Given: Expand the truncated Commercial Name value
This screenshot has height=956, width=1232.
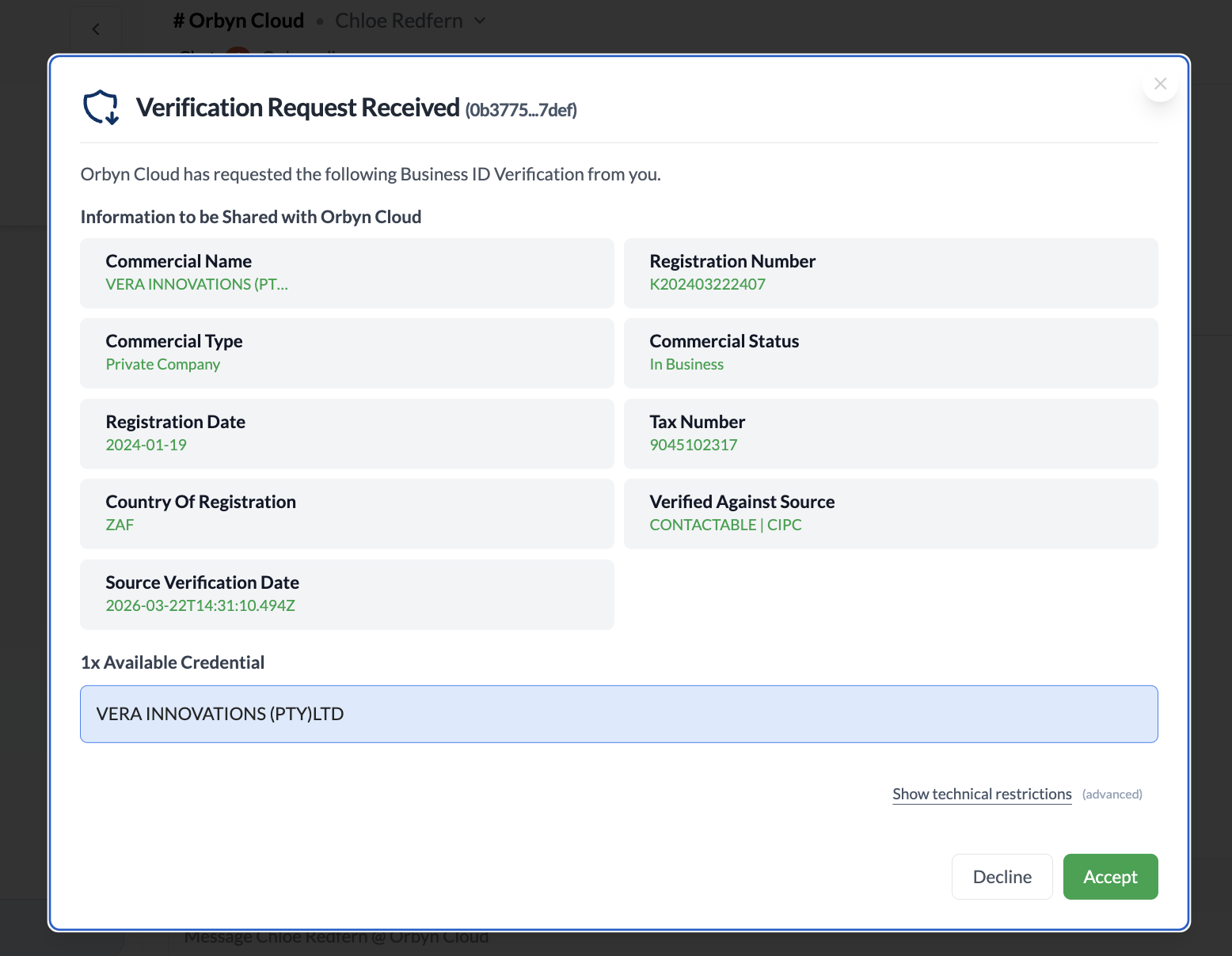Looking at the screenshot, I should click(x=197, y=284).
